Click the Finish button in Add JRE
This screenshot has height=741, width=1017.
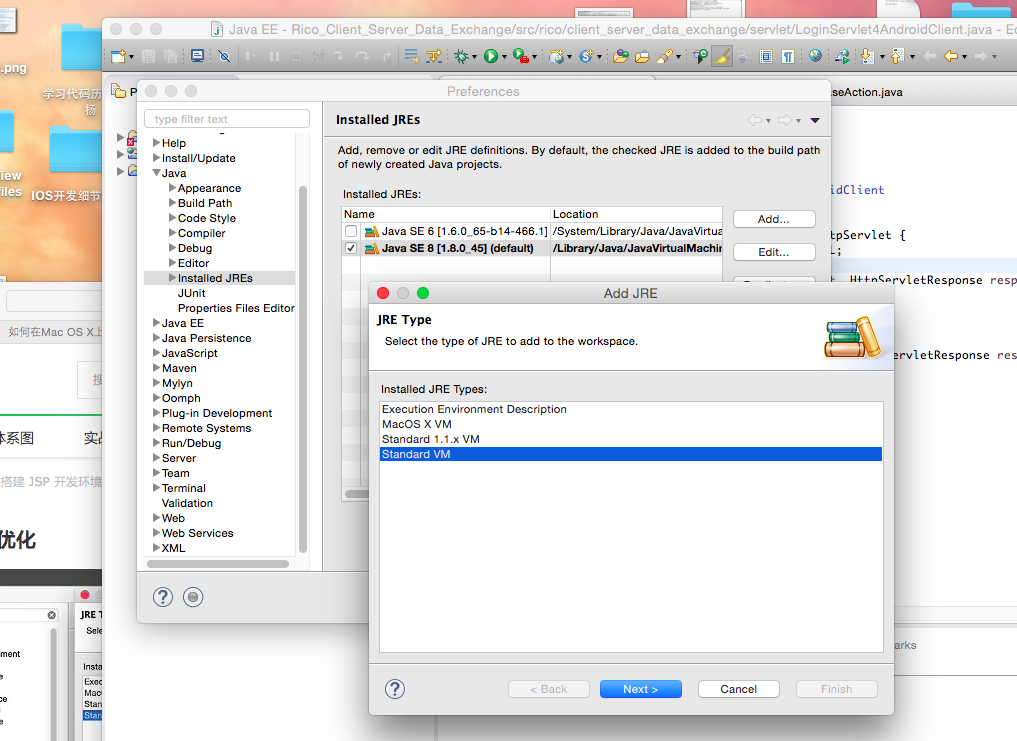point(837,689)
